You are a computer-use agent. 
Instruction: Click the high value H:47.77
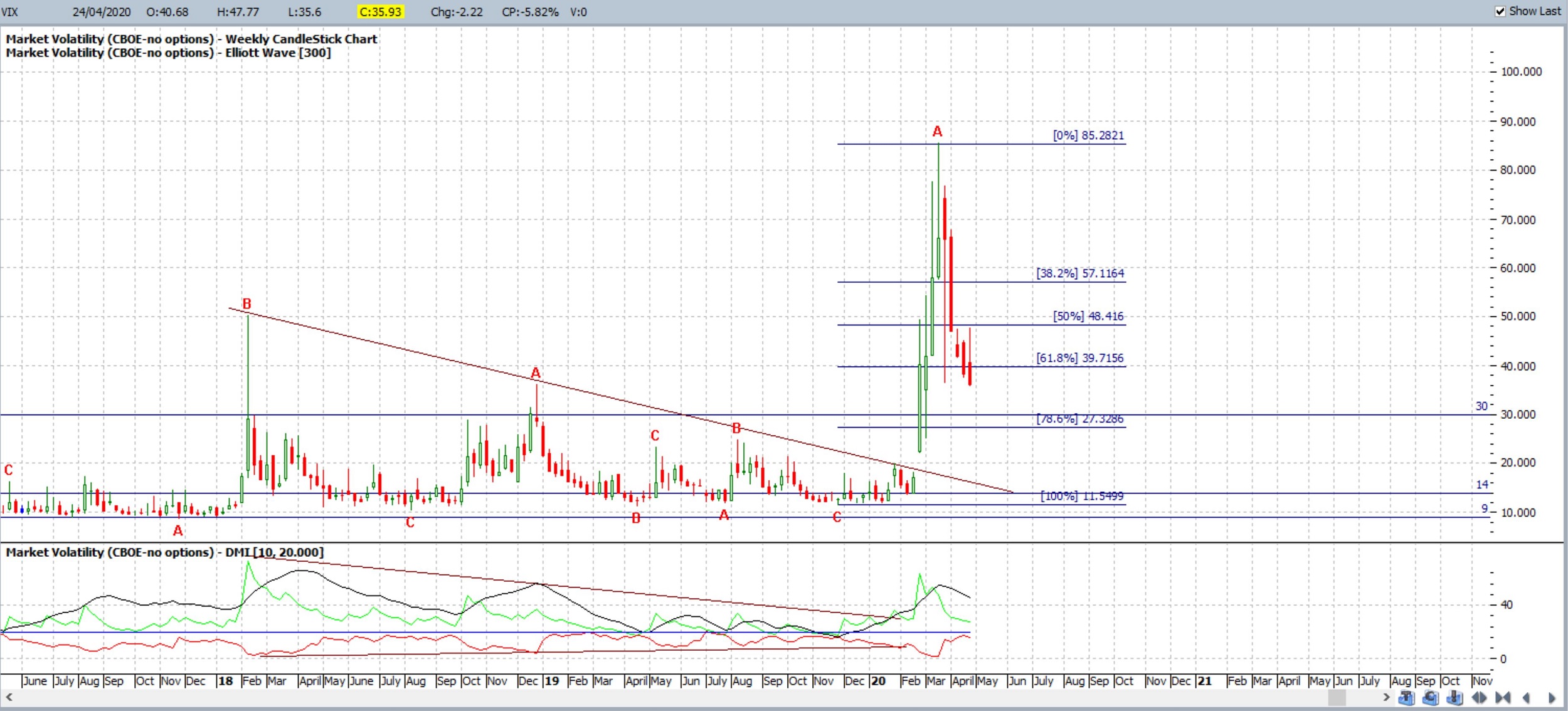click(238, 12)
